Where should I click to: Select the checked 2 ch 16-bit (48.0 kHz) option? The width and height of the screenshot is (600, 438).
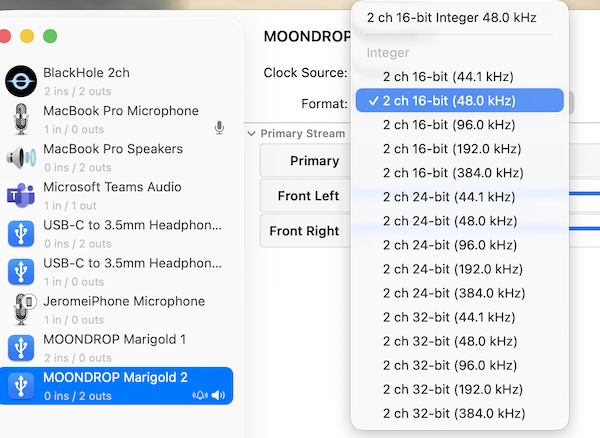tap(460, 101)
